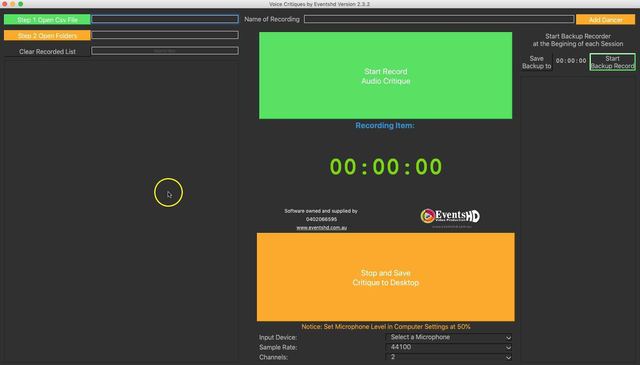Click the Channels label
The height and width of the screenshot is (365, 640).
(273, 357)
